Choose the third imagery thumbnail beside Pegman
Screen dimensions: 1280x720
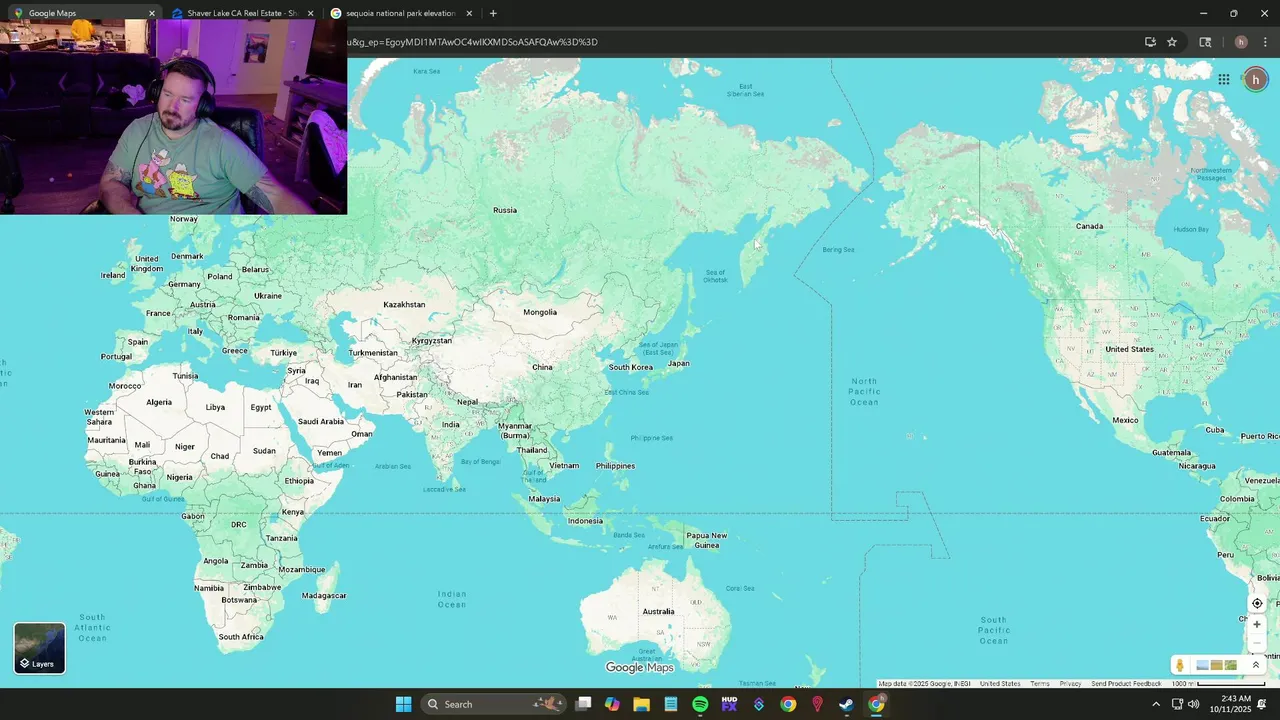(x=1231, y=665)
